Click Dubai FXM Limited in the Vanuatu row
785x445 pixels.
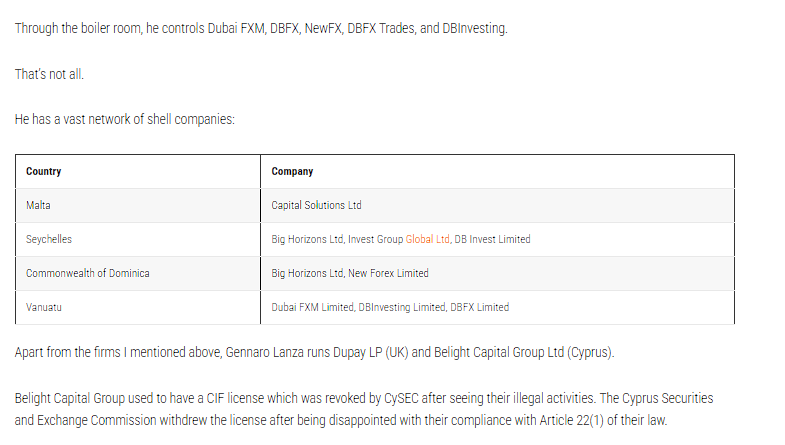coord(312,307)
